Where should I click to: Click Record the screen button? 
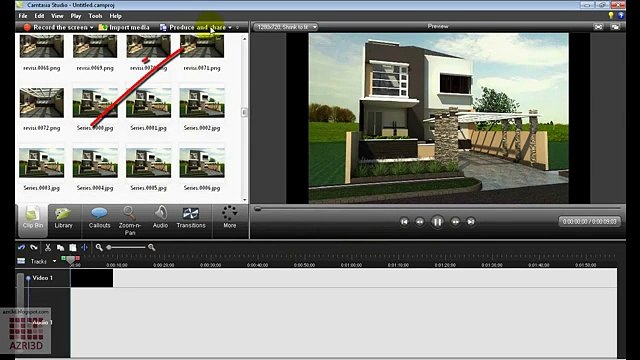(56, 27)
